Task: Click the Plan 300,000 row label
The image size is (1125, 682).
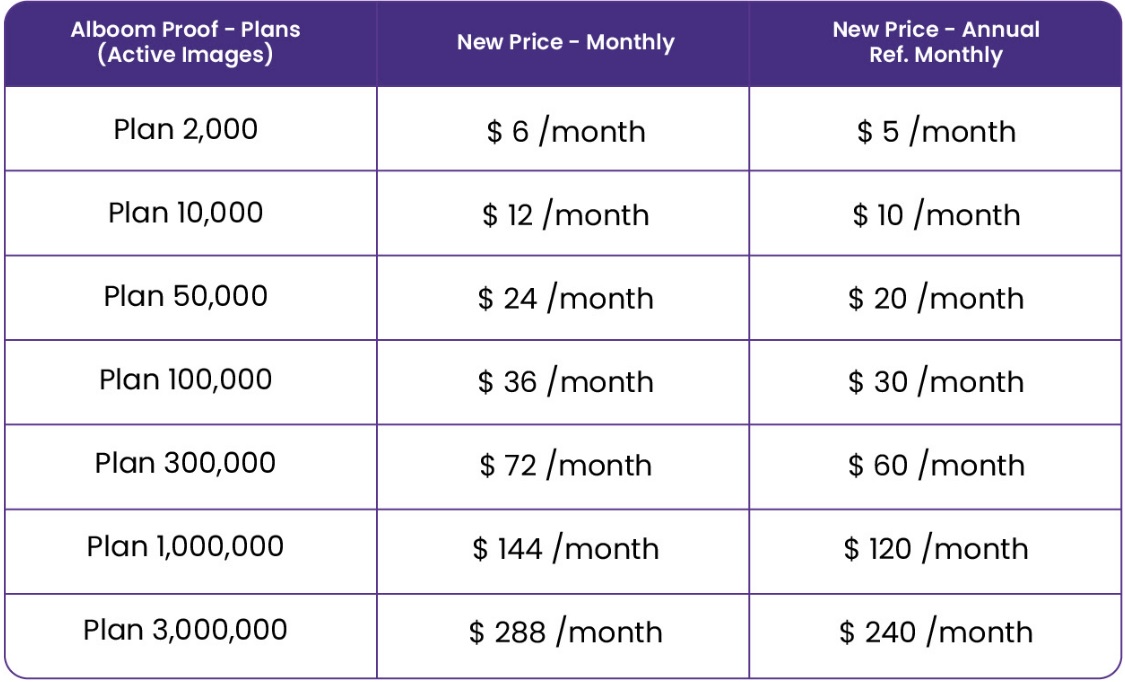Action: coord(185,463)
